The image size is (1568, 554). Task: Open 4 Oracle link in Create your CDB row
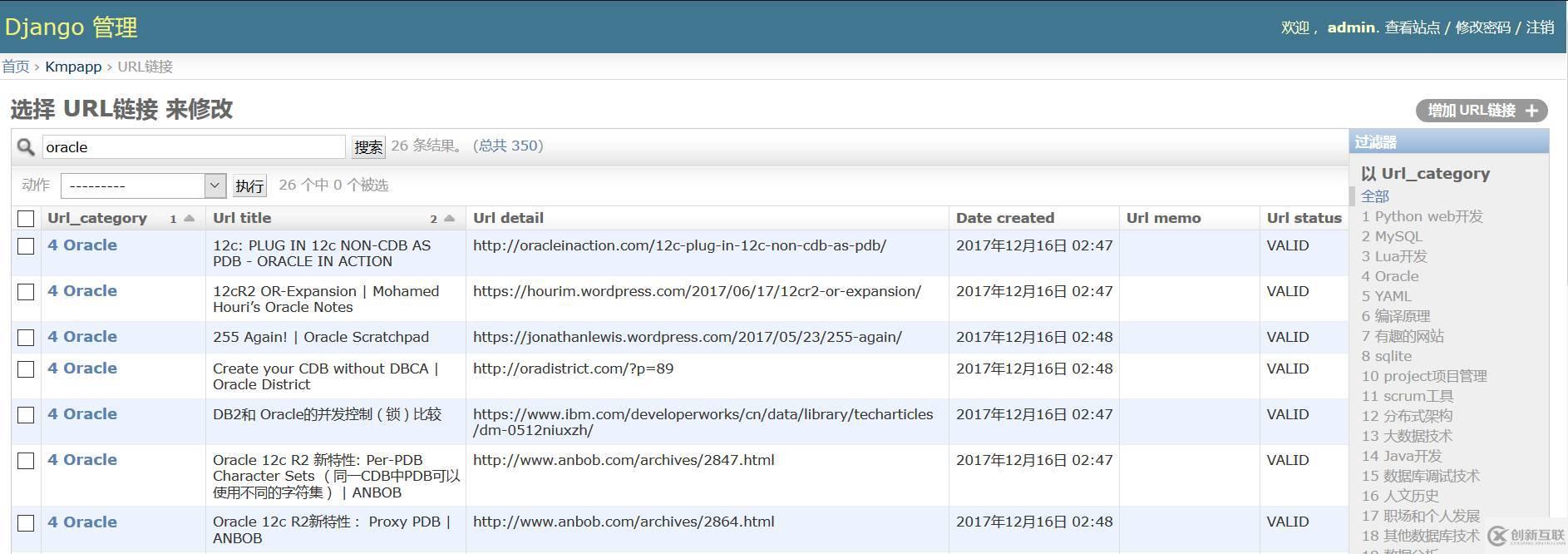[82, 369]
